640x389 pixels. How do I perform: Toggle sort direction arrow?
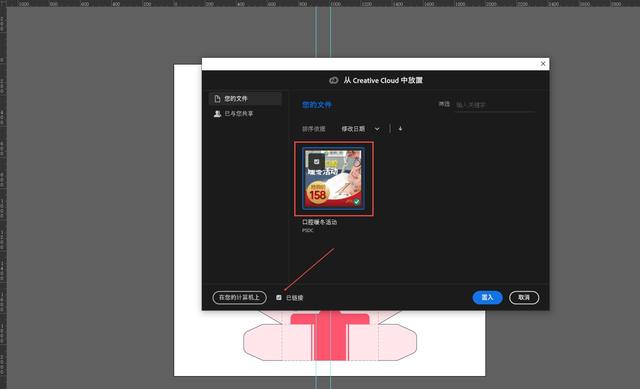pos(400,129)
